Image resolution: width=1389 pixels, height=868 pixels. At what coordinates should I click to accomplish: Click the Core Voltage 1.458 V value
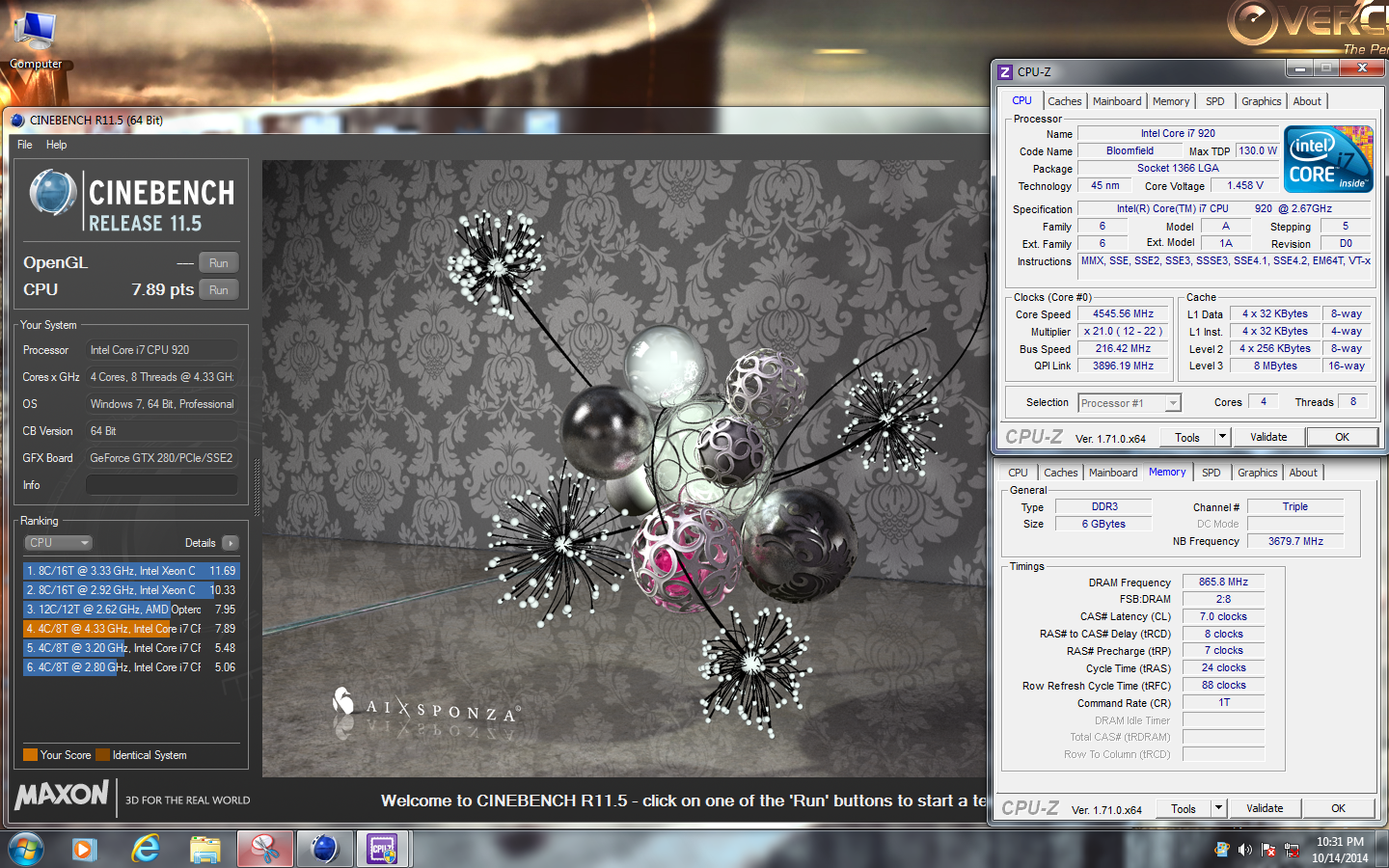pos(1245,186)
